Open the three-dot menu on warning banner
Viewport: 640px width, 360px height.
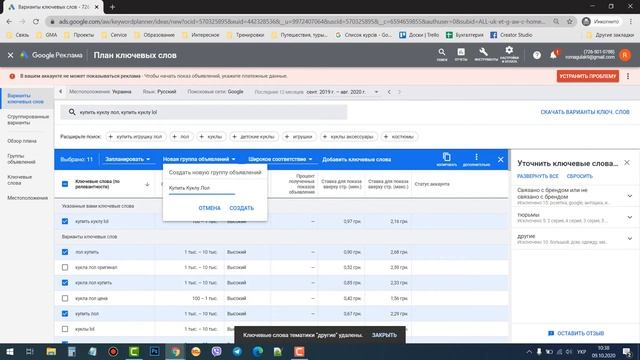pyautogui.click(x=628, y=76)
